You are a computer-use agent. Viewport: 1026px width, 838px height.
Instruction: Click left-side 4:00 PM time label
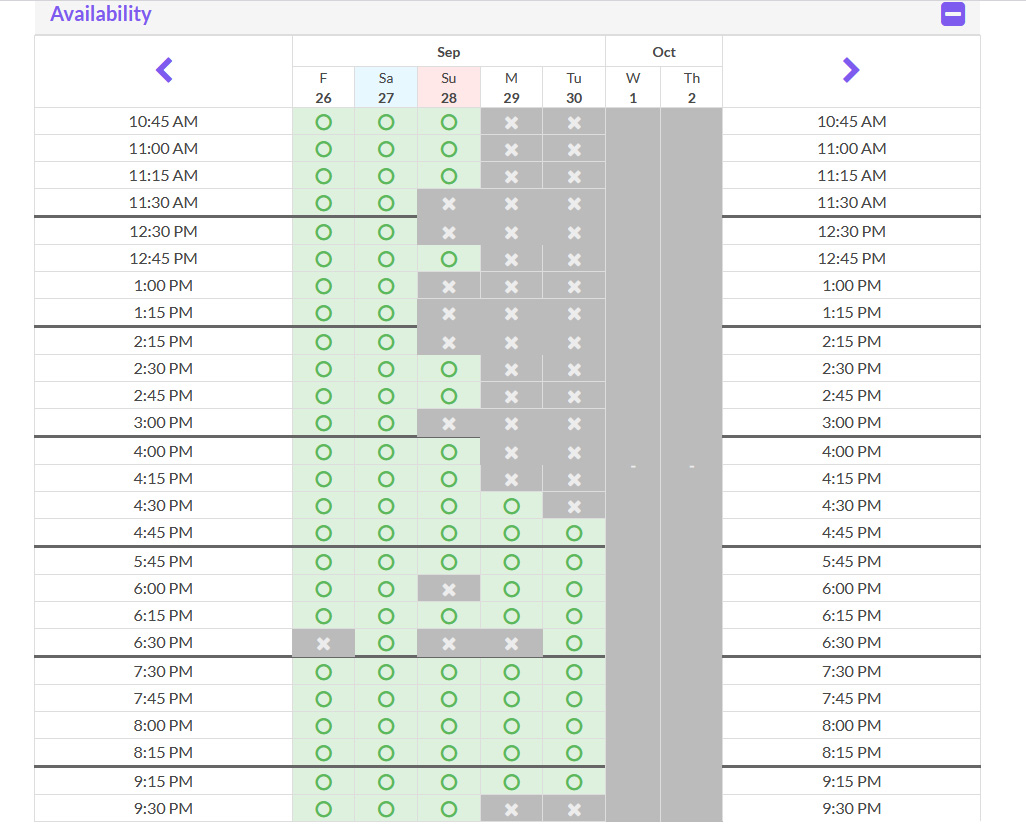[164, 451]
